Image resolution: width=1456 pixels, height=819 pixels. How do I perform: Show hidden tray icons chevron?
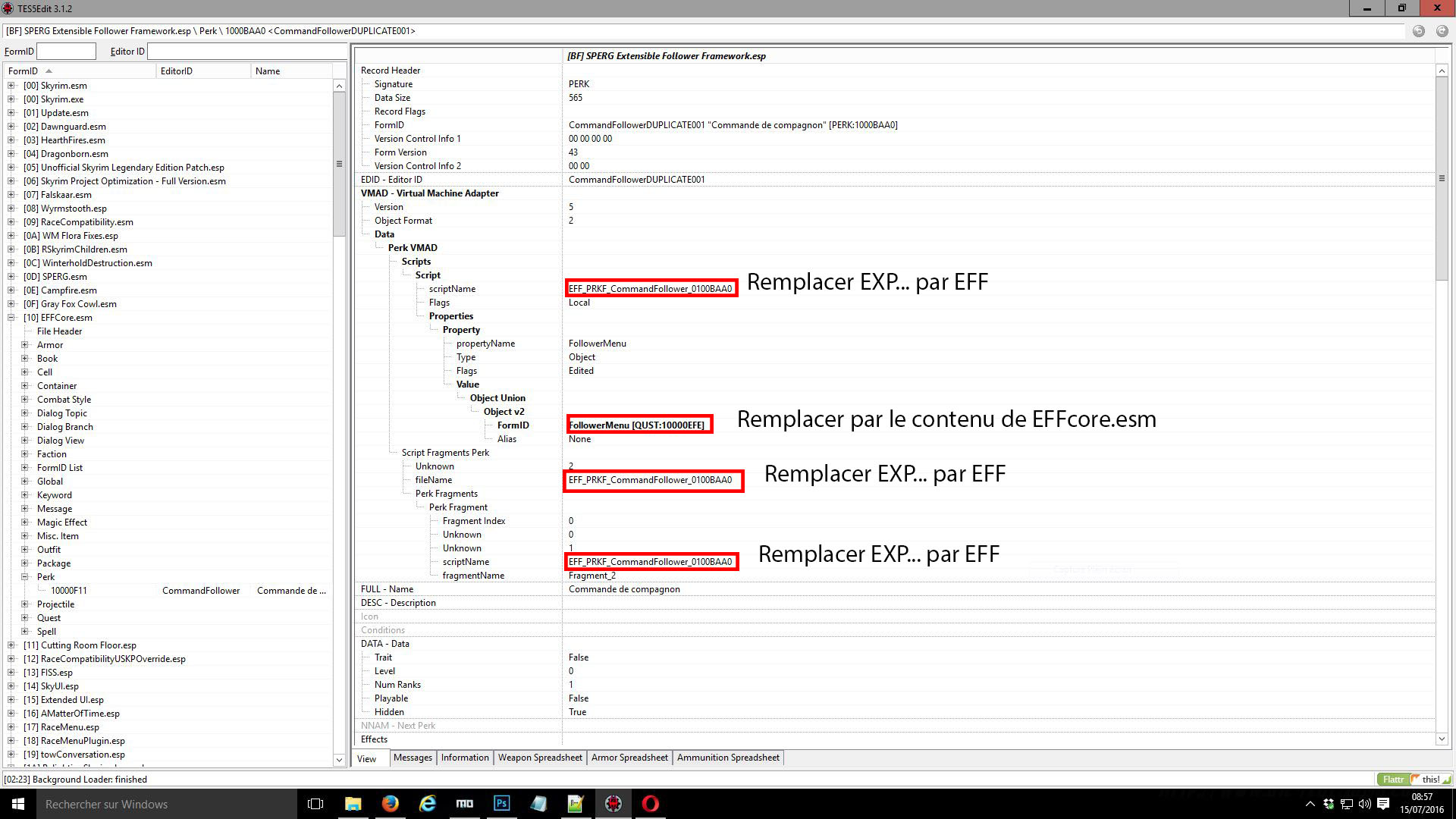click(1310, 804)
